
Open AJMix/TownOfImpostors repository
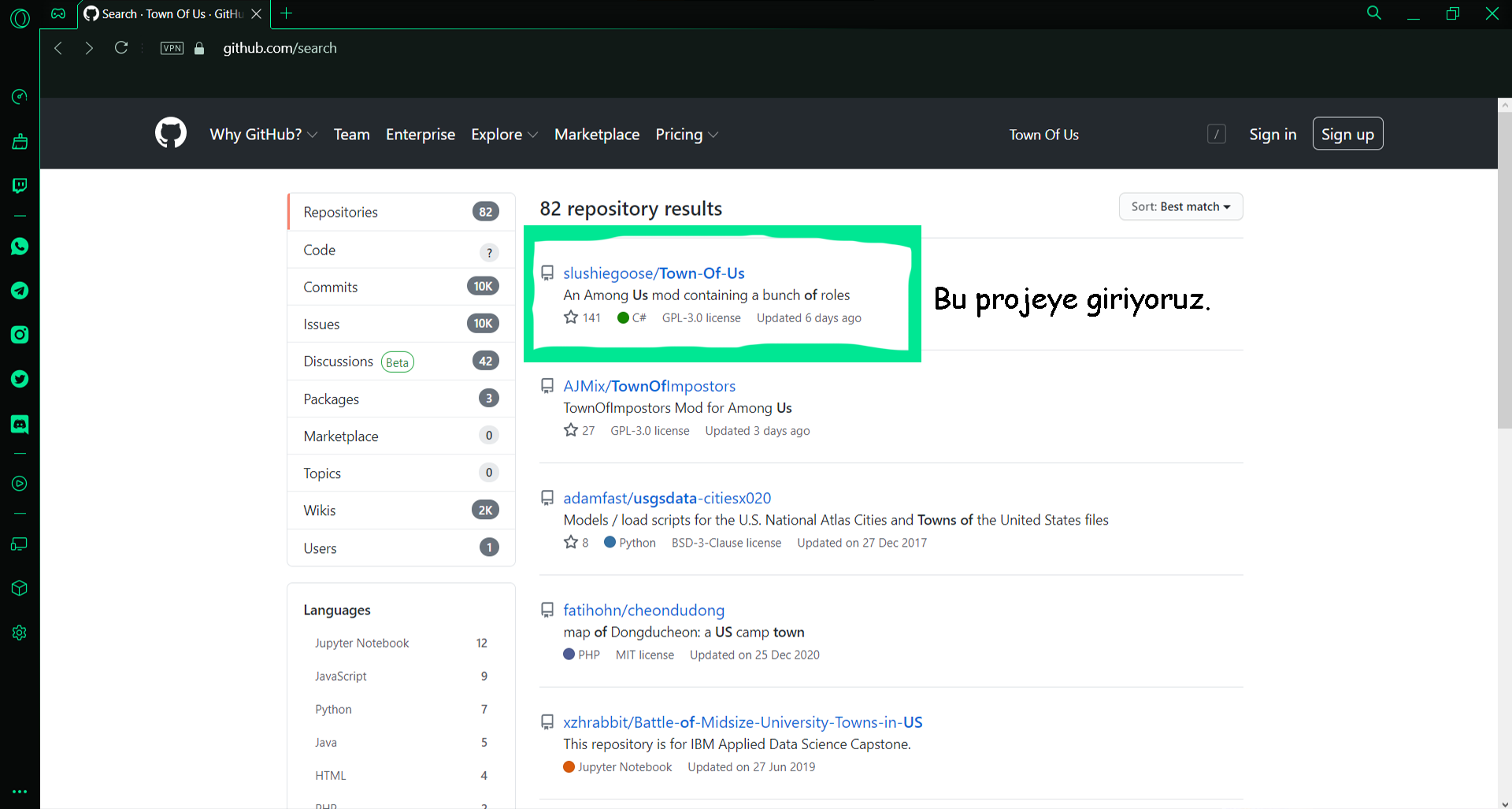(x=649, y=386)
